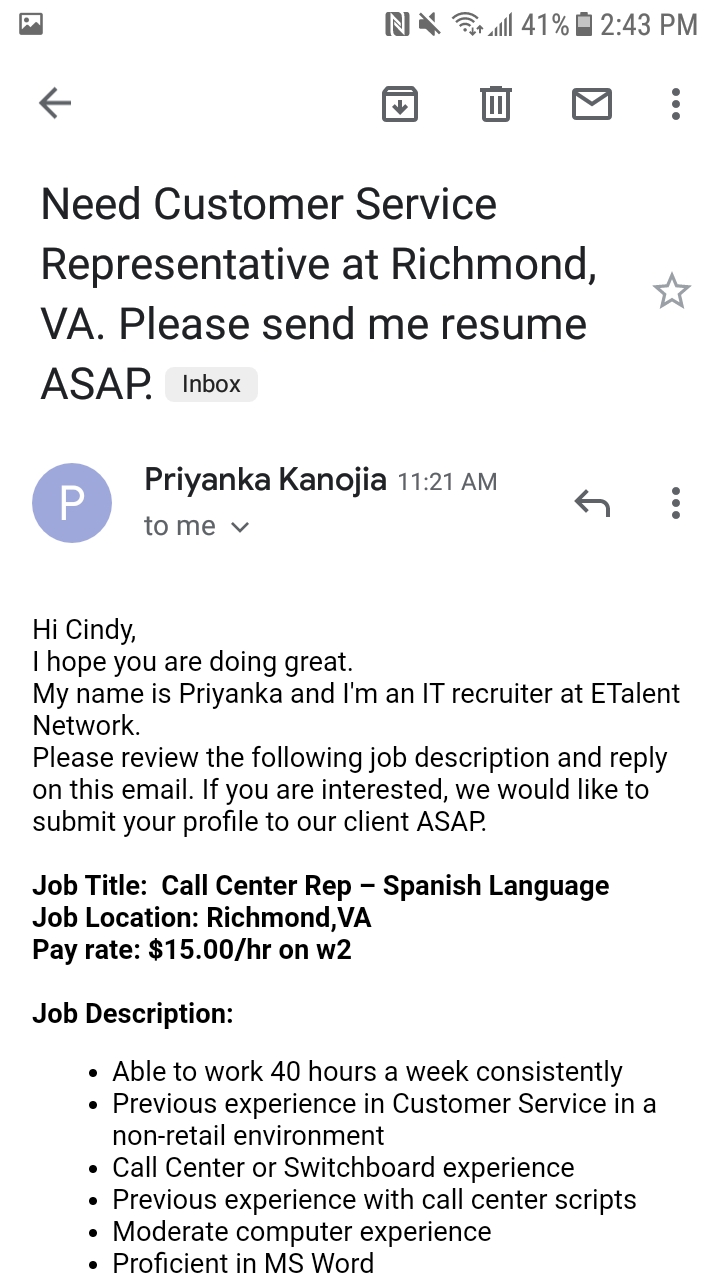
Task: Expand recipient details beside 'to me'
Action: tap(239, 527)
